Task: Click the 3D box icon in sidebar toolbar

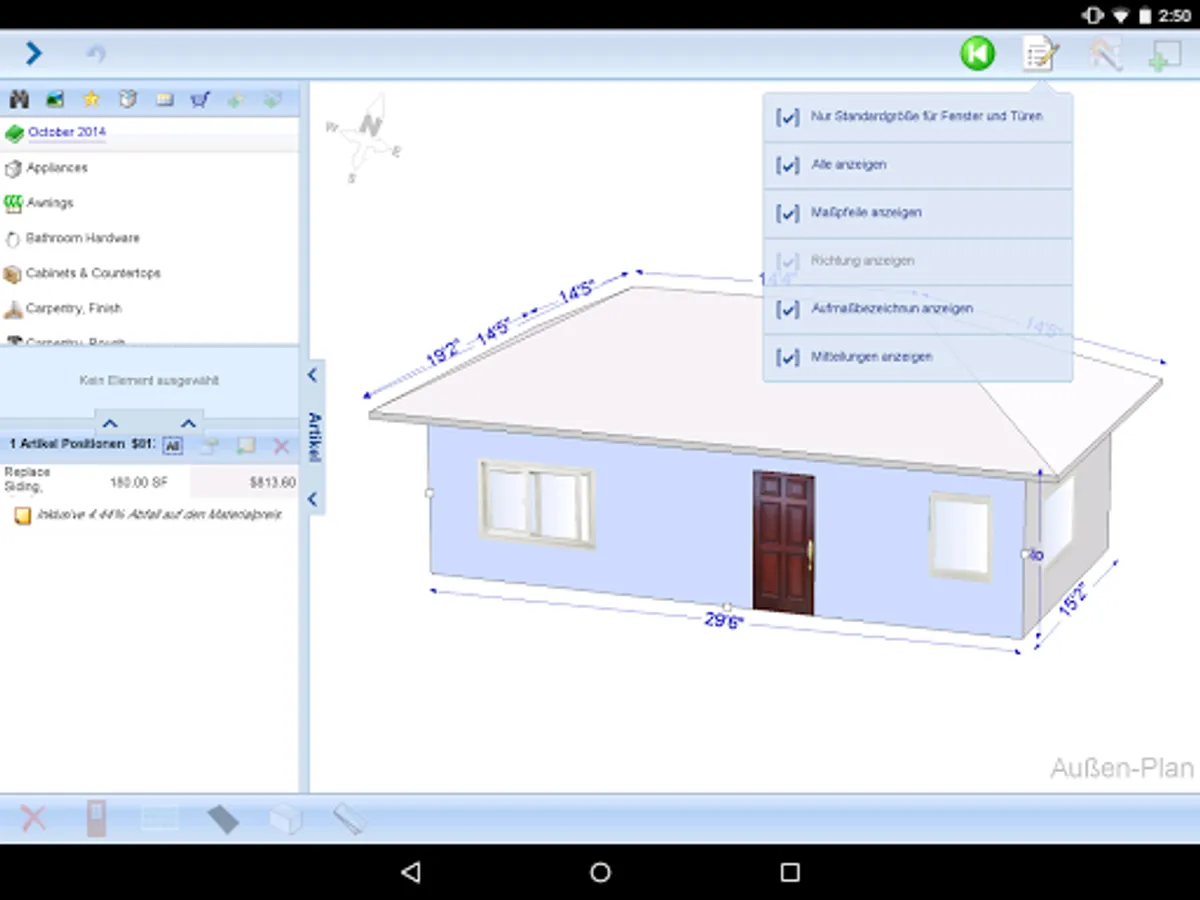Action: [x=127, y=99]
